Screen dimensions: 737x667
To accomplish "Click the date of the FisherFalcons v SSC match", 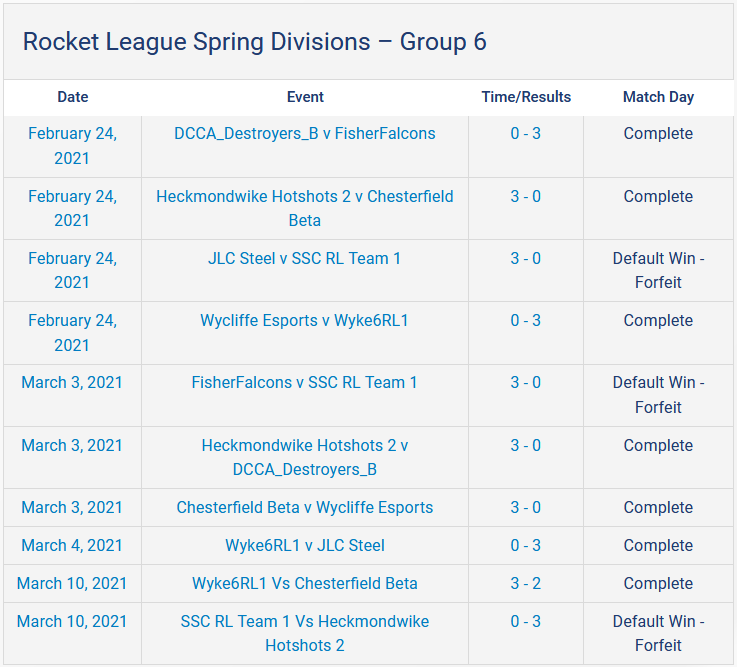I will point(72,383).
